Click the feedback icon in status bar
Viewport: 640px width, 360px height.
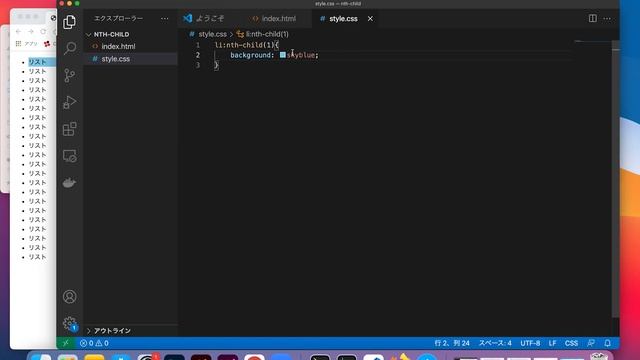point(591,343)
